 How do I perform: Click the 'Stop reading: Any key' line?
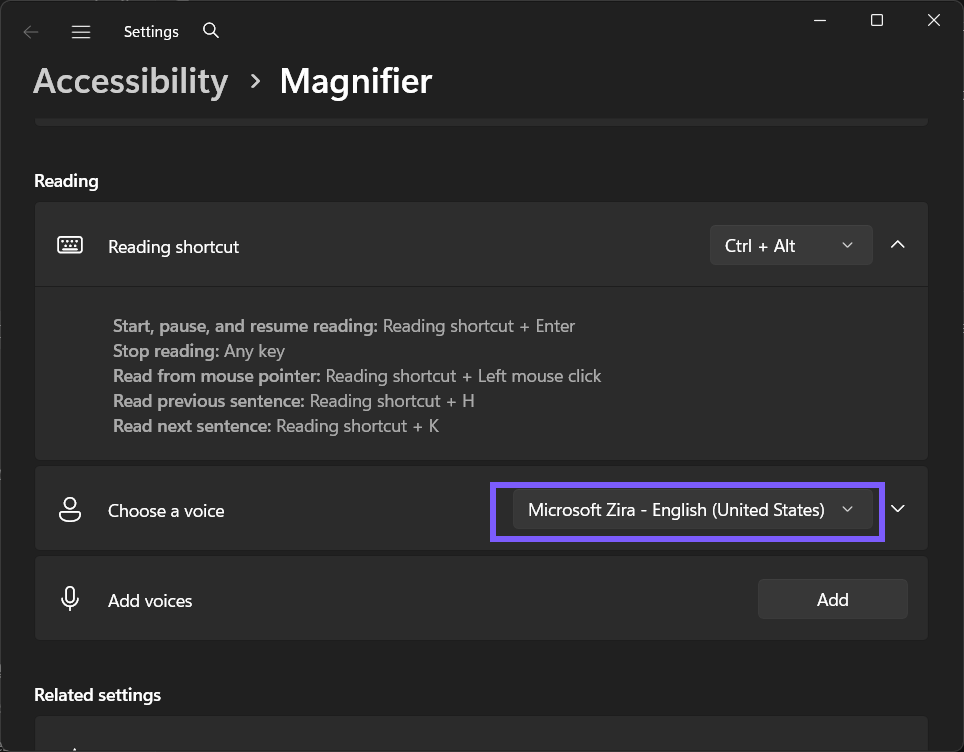pyautogui.click(x=199, y=351)
